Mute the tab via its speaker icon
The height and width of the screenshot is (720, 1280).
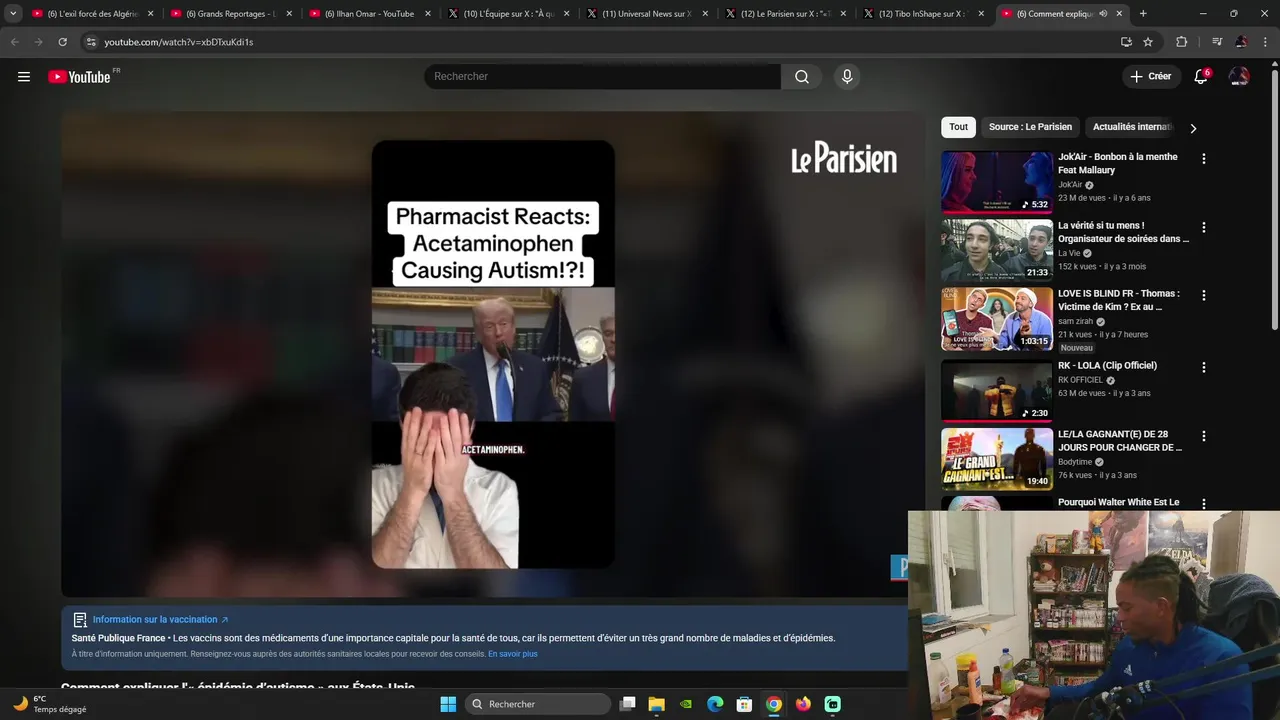click(x=1103, y=14)
